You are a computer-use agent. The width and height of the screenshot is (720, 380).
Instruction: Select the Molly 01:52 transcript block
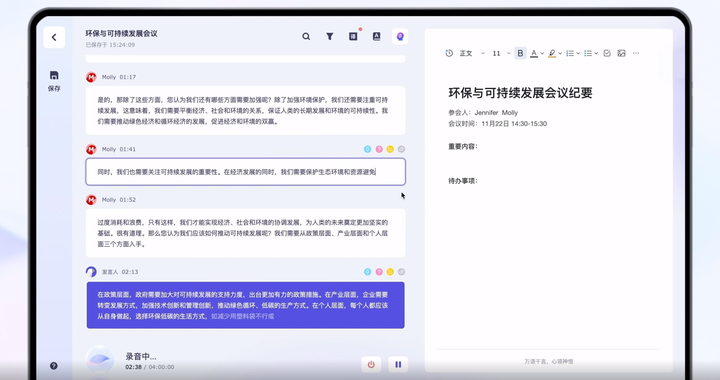(246, 233)
